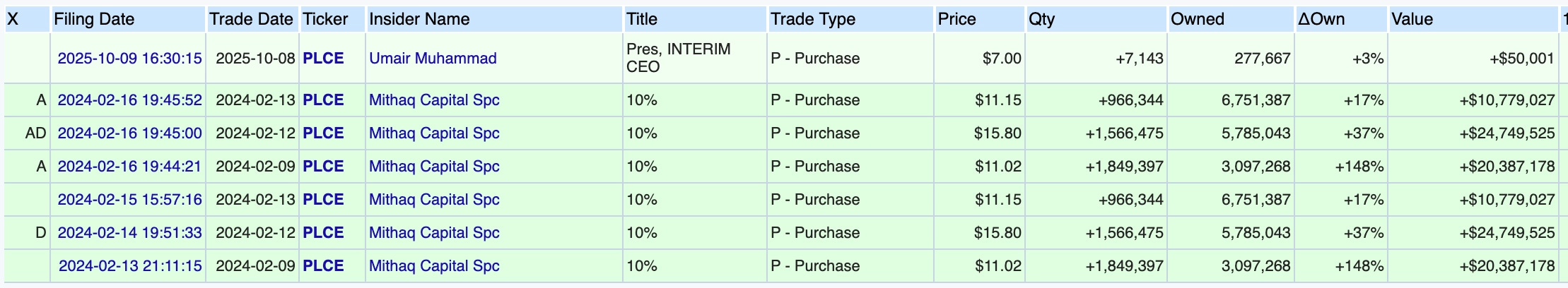
Task: Open the 2024-02-16 19:45:00 filing
Action: 129,133
